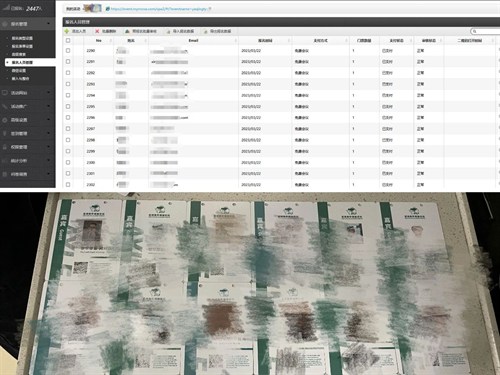Click the triangle batch review icon
The height and width of the screenshot is (375, 500).
click(x=127, y=31)
